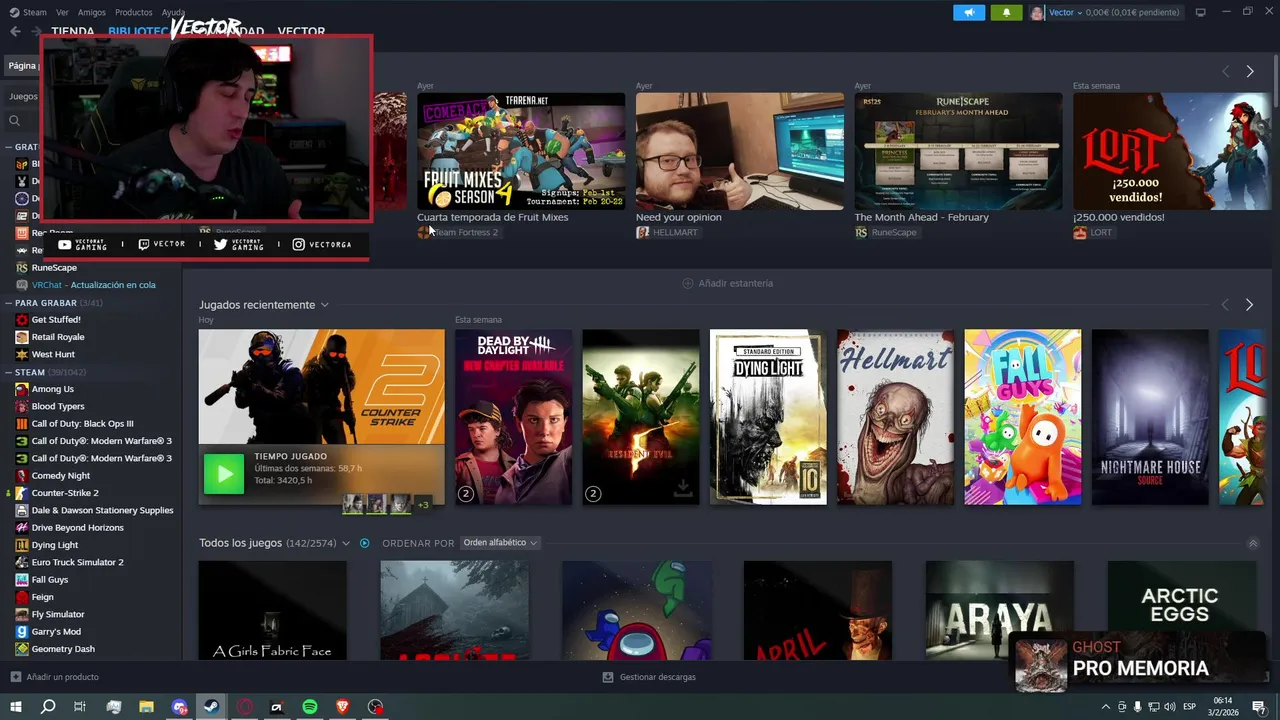
Task: Open the Fall Guys cover in recent games
Action: click(1022, 417)
